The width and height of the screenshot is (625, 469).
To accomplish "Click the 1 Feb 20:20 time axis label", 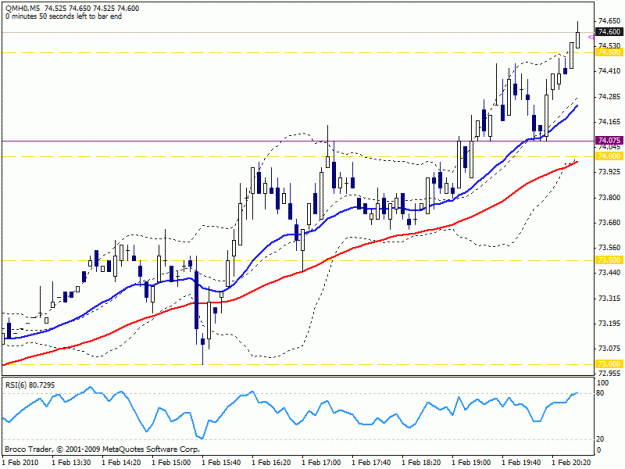I will (x=571, y=462).
